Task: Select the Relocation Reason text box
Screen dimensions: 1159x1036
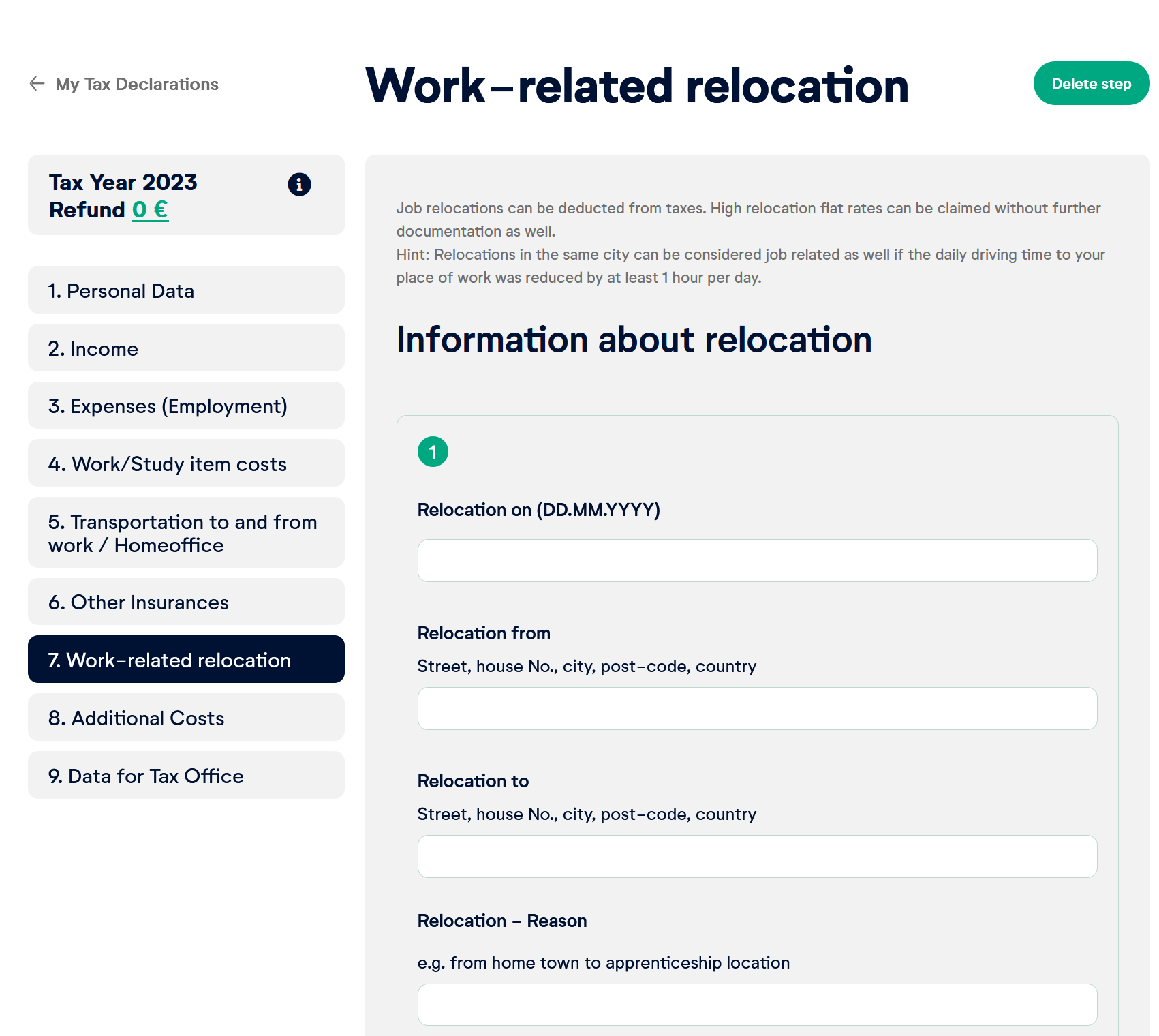Action: tap(756, 1004)
